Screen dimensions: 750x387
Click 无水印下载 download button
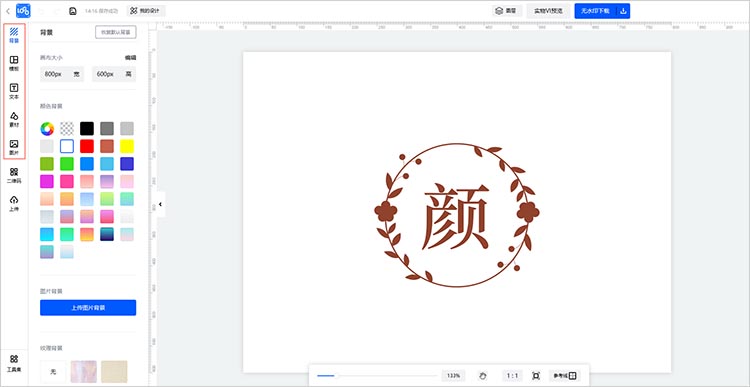tap(596, 11)
